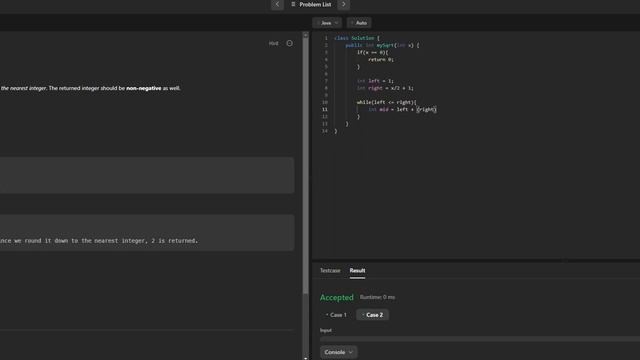This screenshot has height=360, width=640.
Task: Open the Java language dropdown
Action: (327, 23)
